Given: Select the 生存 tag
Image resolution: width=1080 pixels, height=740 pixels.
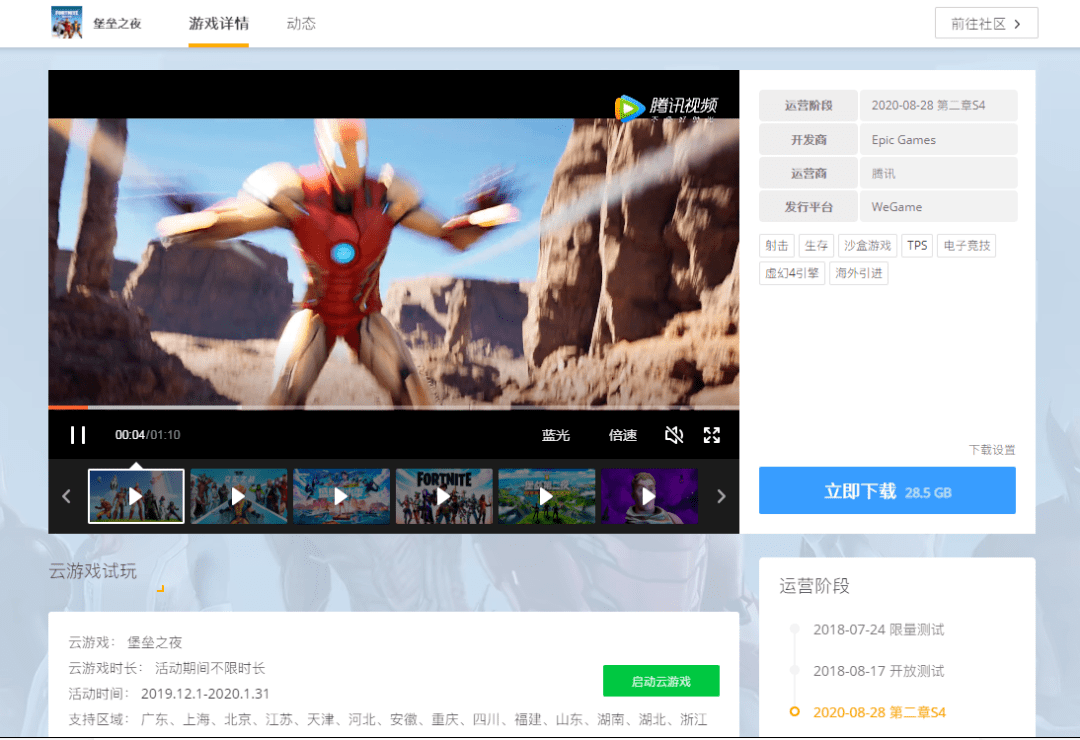Looking at the screenshot, I should pos(816,245).
